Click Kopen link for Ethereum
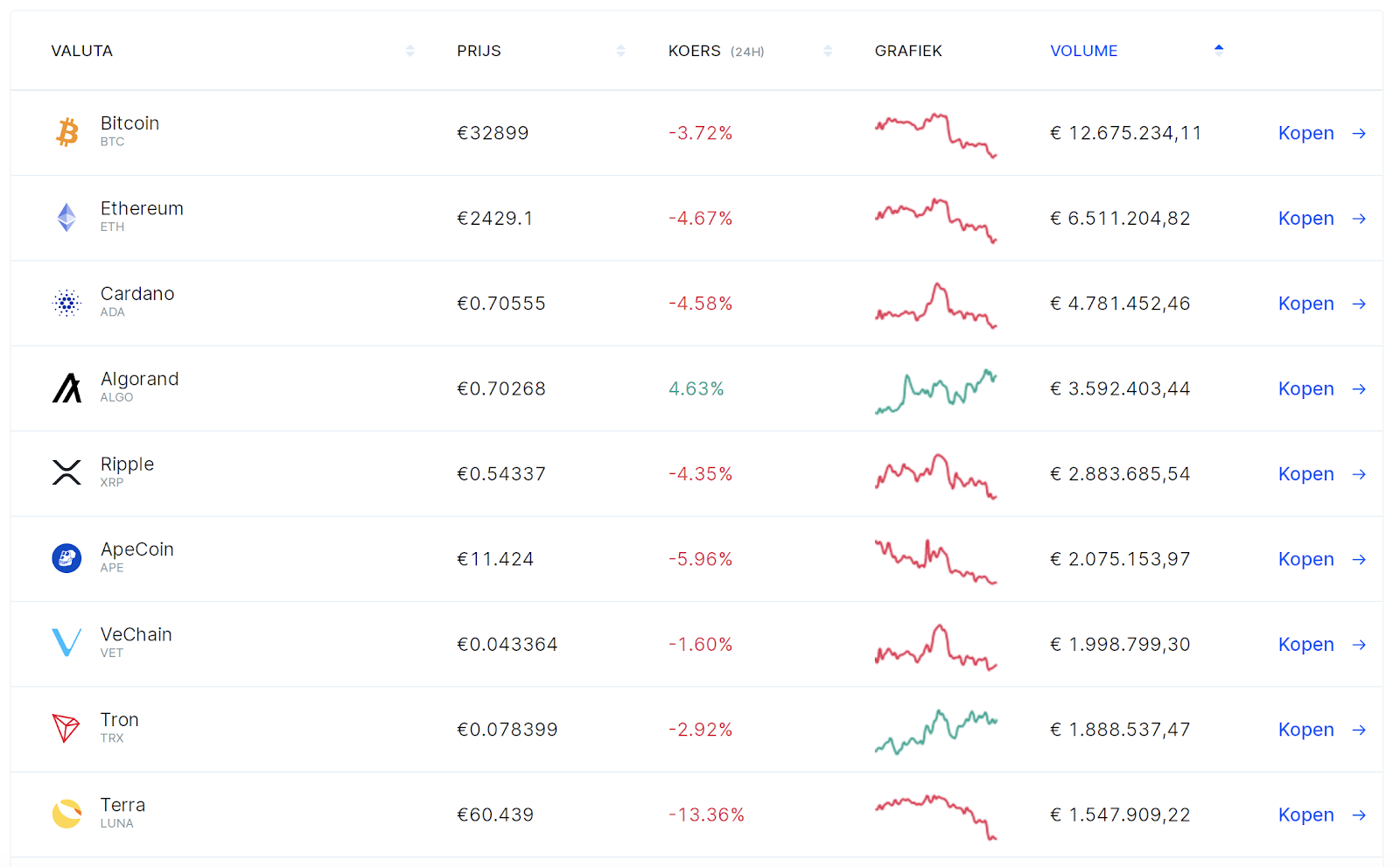Viewport: 1400px width, 867px height. coord(1305,218)
